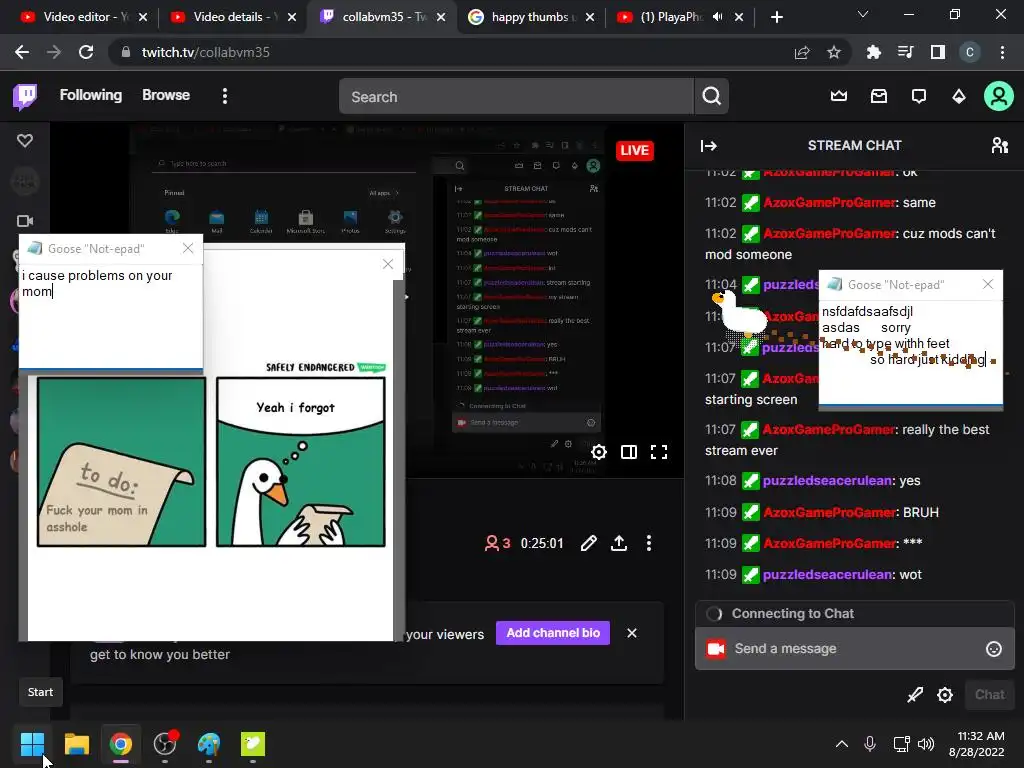Open stream three-dot options menu
Screen dimensions: 1024x768
coord(648,543)
